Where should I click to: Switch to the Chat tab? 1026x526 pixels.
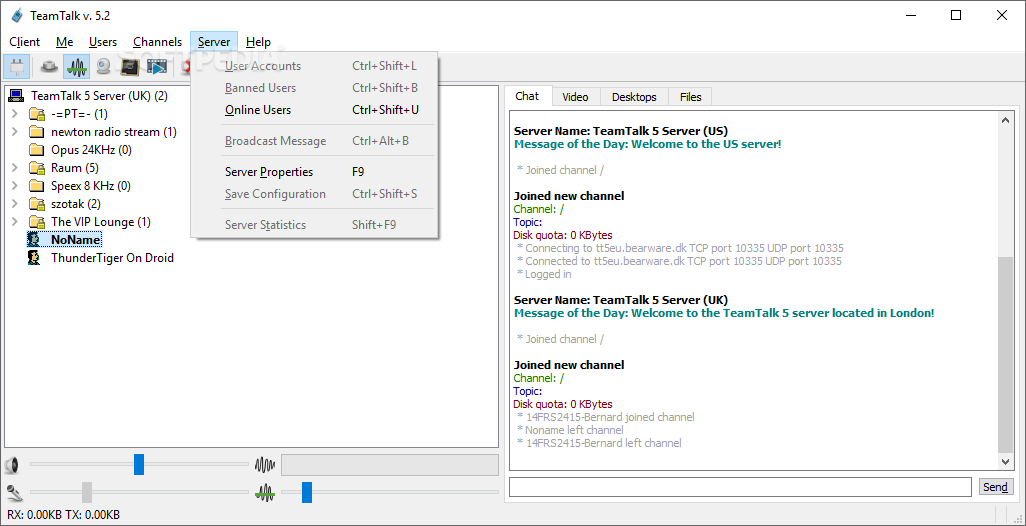coord(527,96)
